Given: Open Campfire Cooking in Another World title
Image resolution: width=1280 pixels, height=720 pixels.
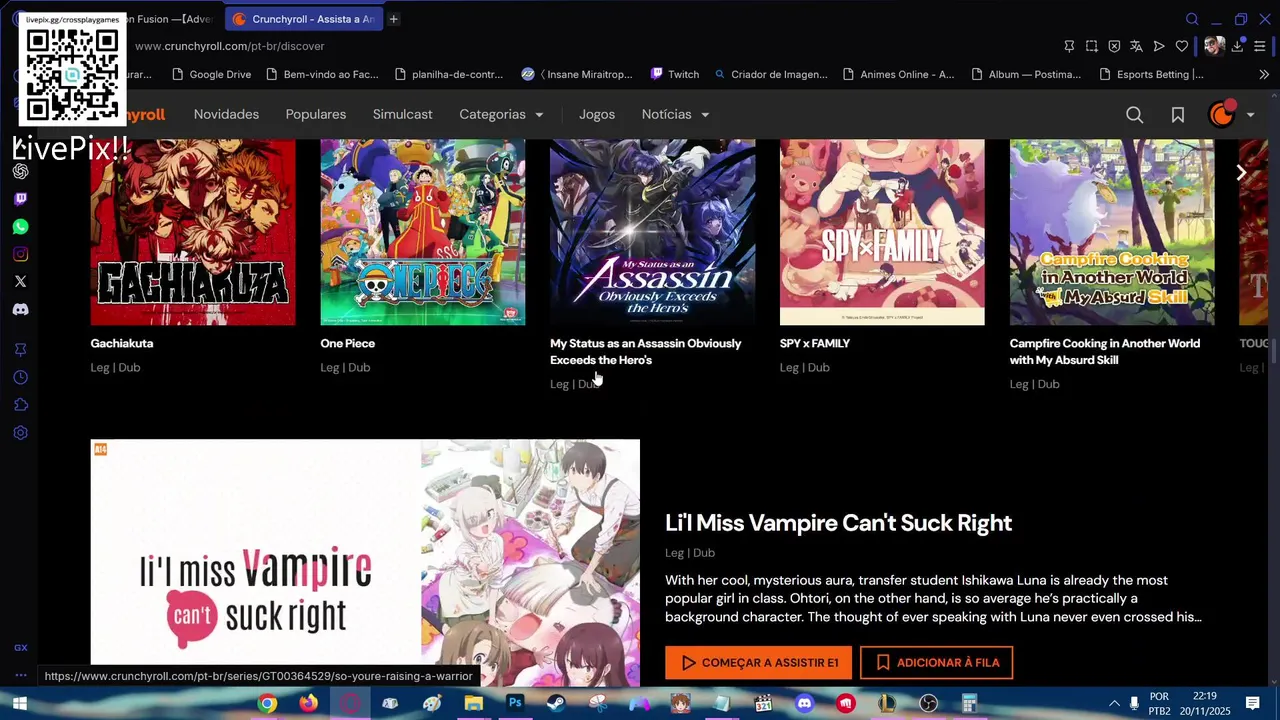Looking at the screenshot, I should [x=1104, y=352].
